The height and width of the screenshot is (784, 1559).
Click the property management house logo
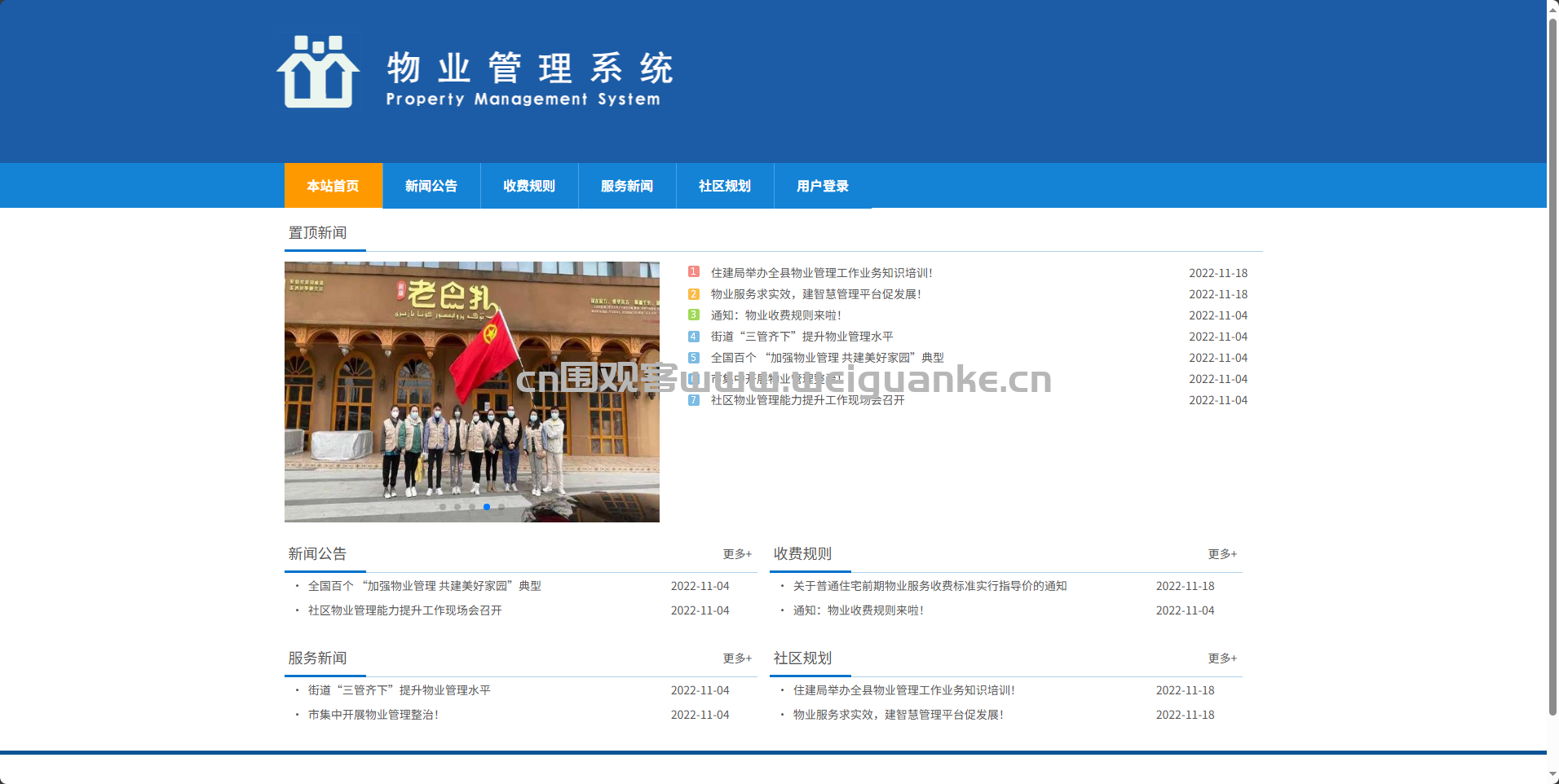coord(318,71)
